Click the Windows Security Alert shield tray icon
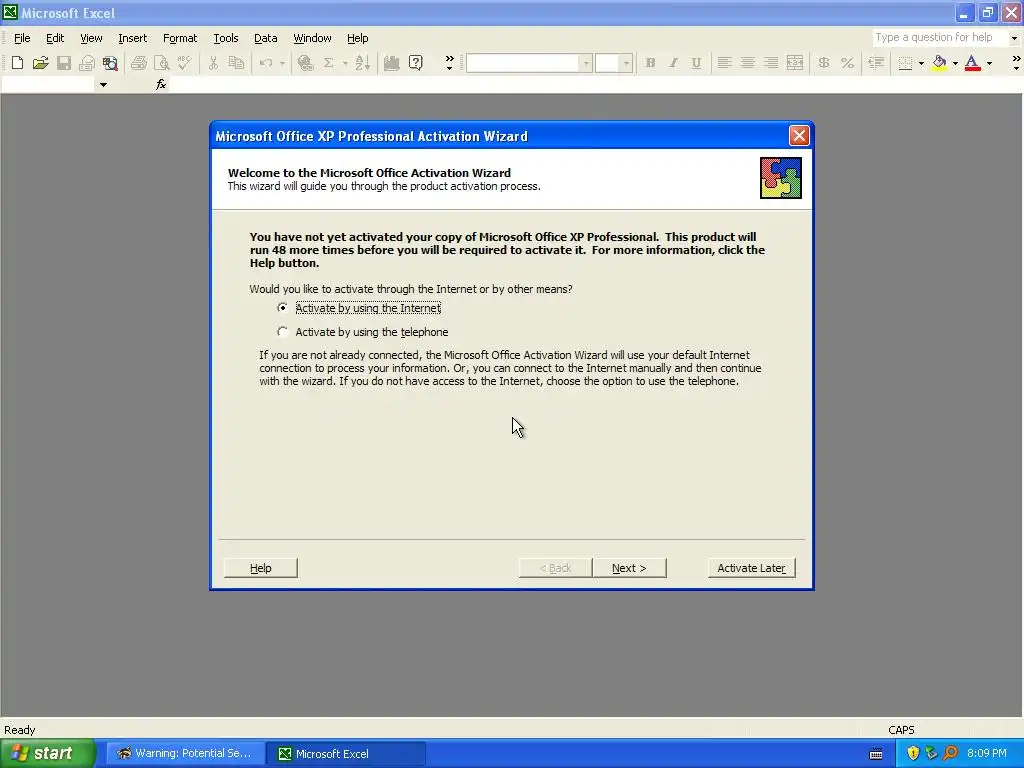Viewport: 1024px width, 768px height. 913,753
